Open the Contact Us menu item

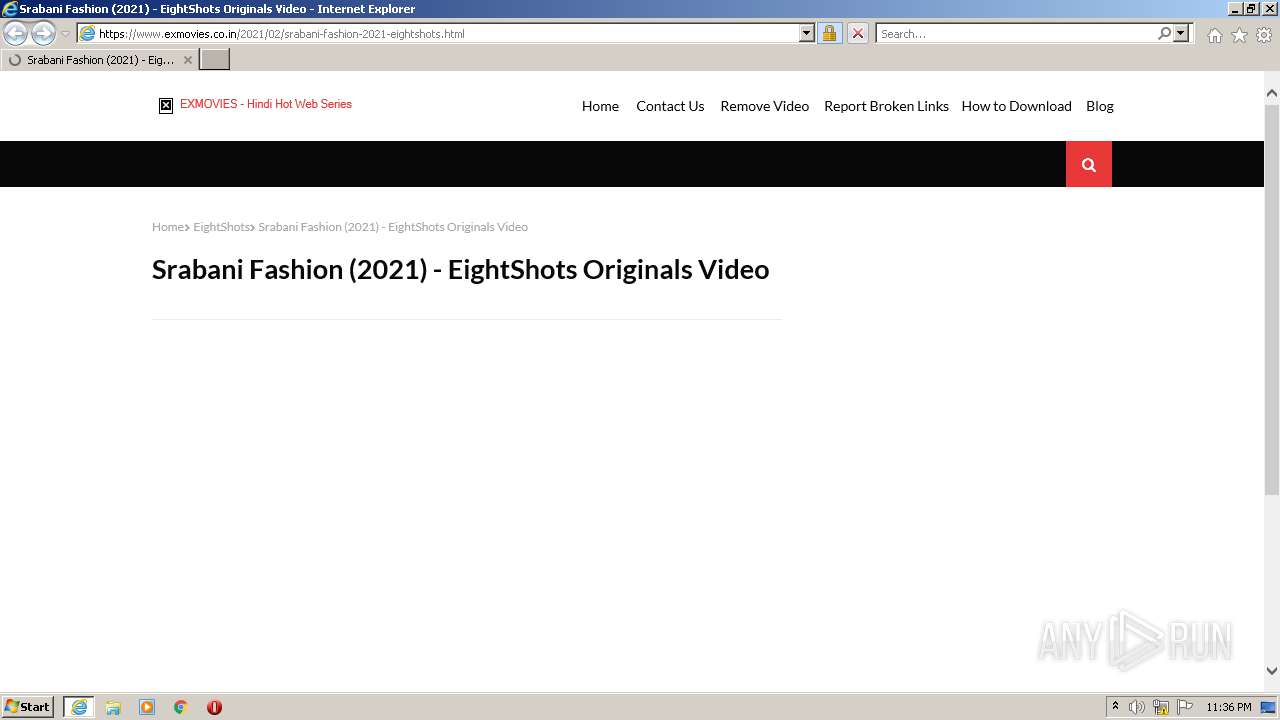(x=670, y=106)
